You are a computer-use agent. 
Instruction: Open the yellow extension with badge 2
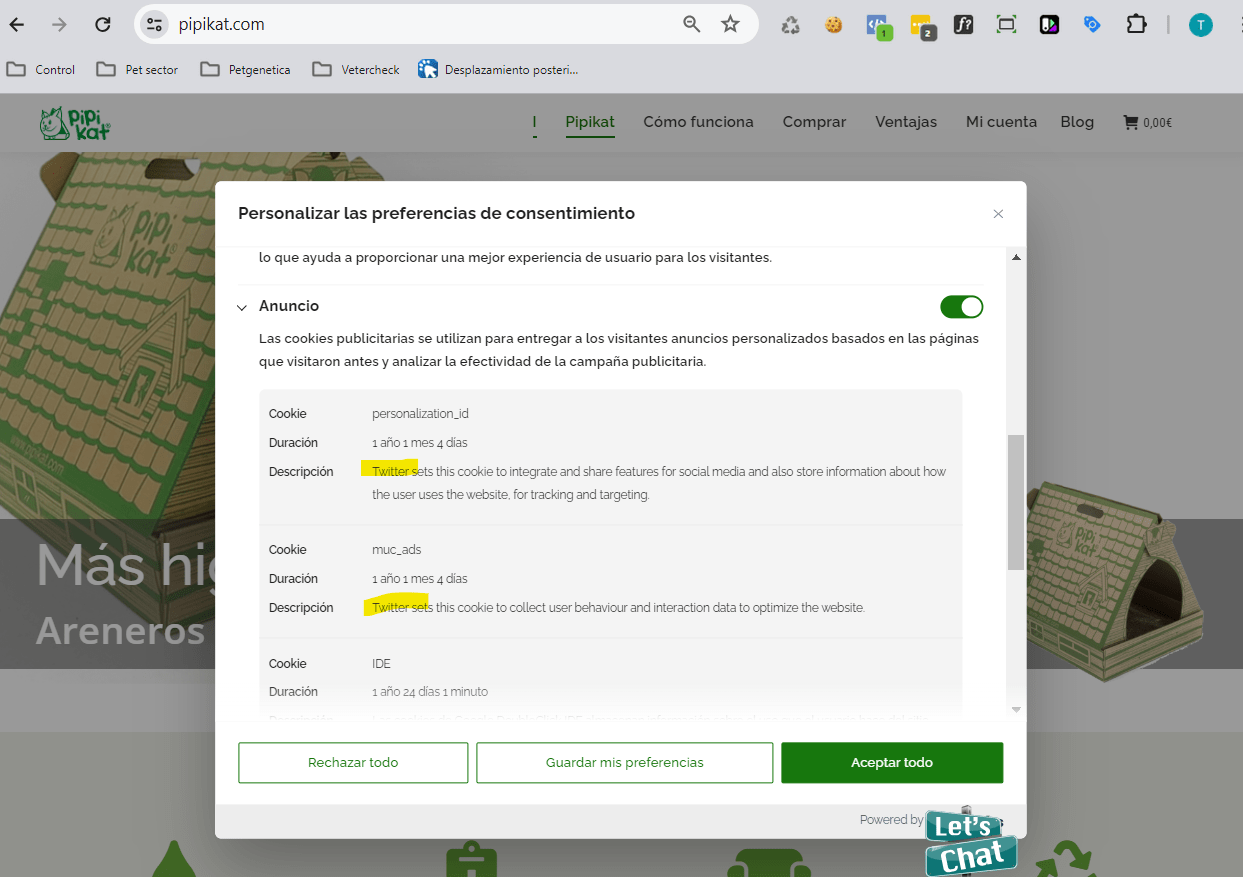pyautogui.click(x=922, y=26)
